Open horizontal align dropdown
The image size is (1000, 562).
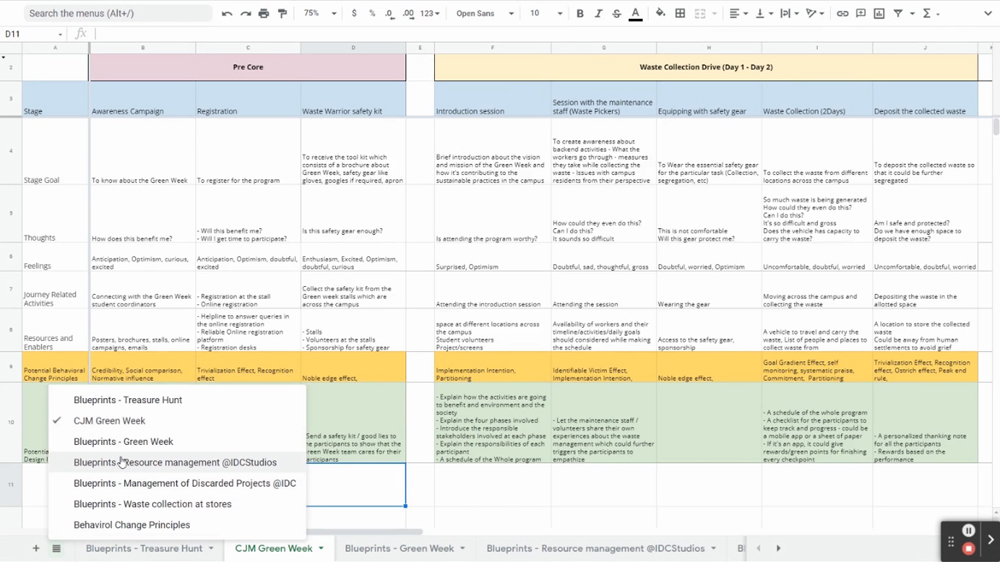(738, 13)
